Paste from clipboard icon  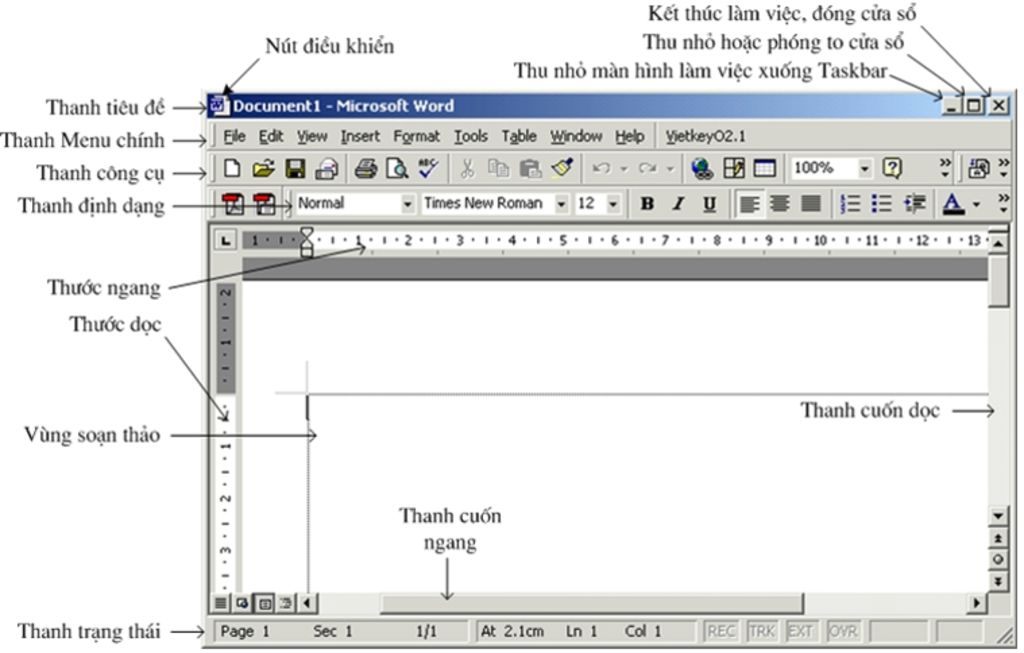pos(530,168)
